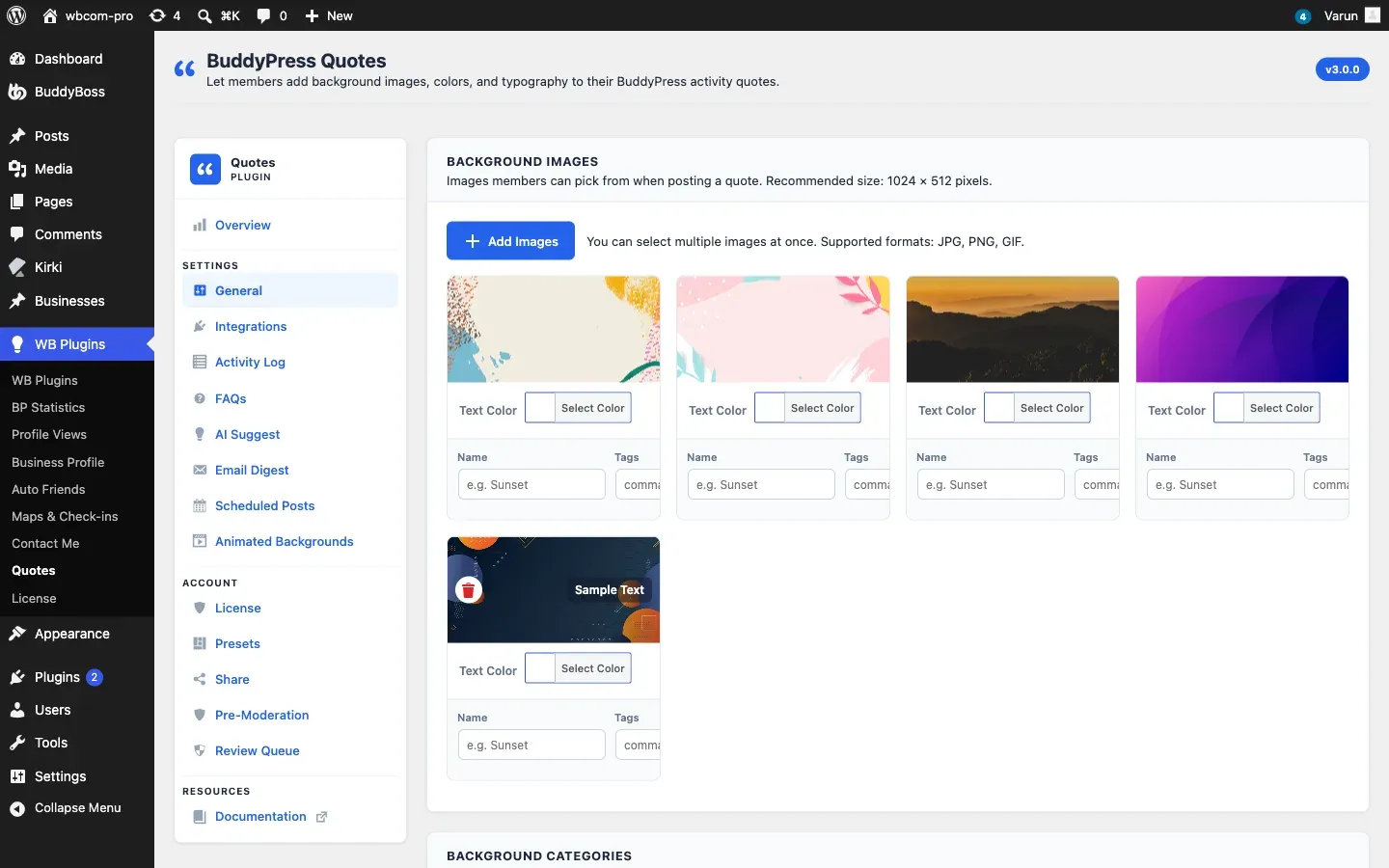1389x868 pixels.
Task: Click the Collapse Menu arrow icon
Action: (x=17, y=809)
